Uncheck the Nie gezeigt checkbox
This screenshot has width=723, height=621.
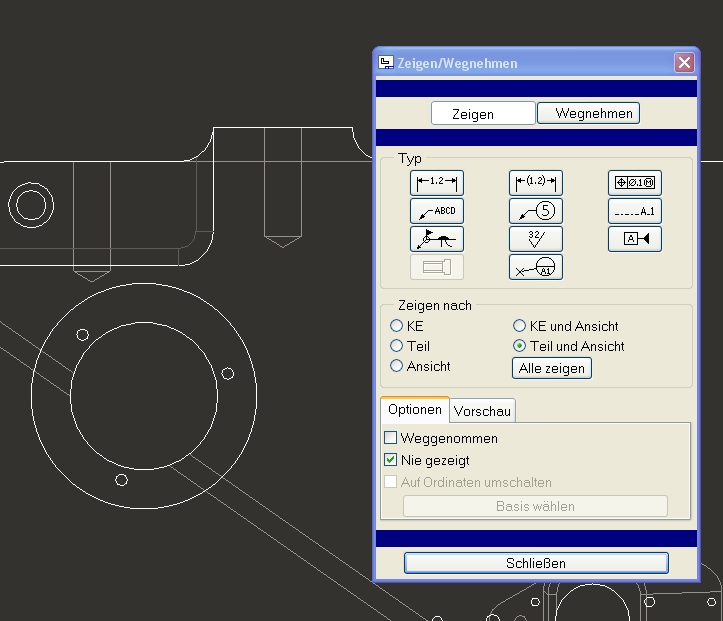(391, 460)
